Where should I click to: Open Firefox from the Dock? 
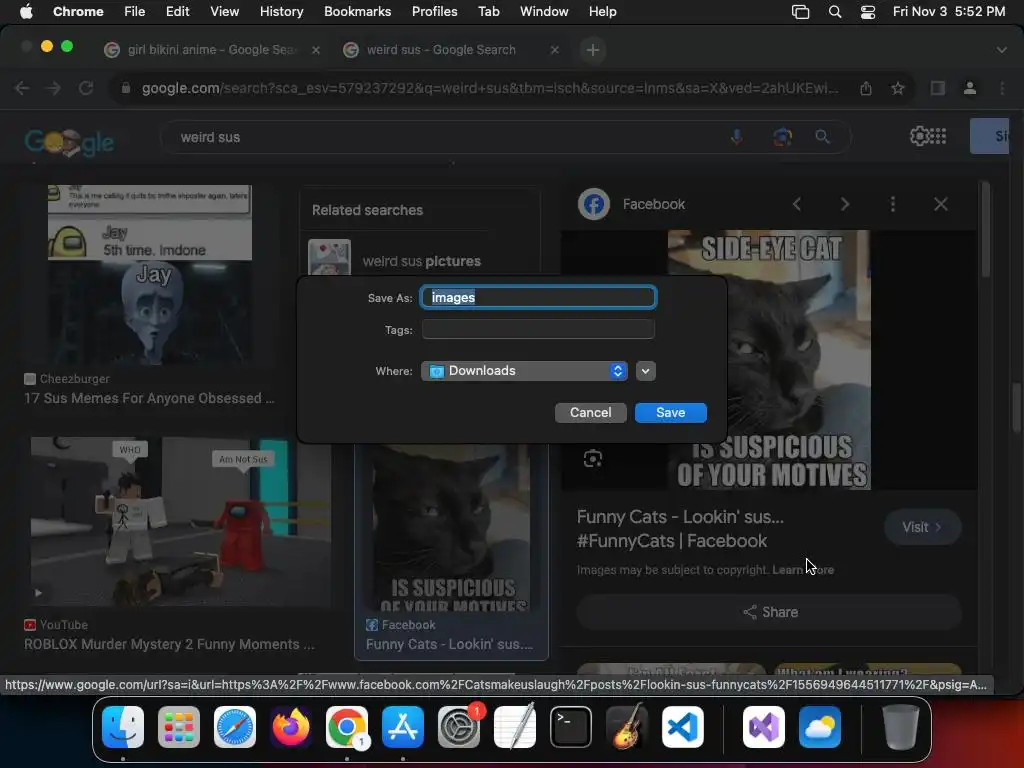(291, 727)
